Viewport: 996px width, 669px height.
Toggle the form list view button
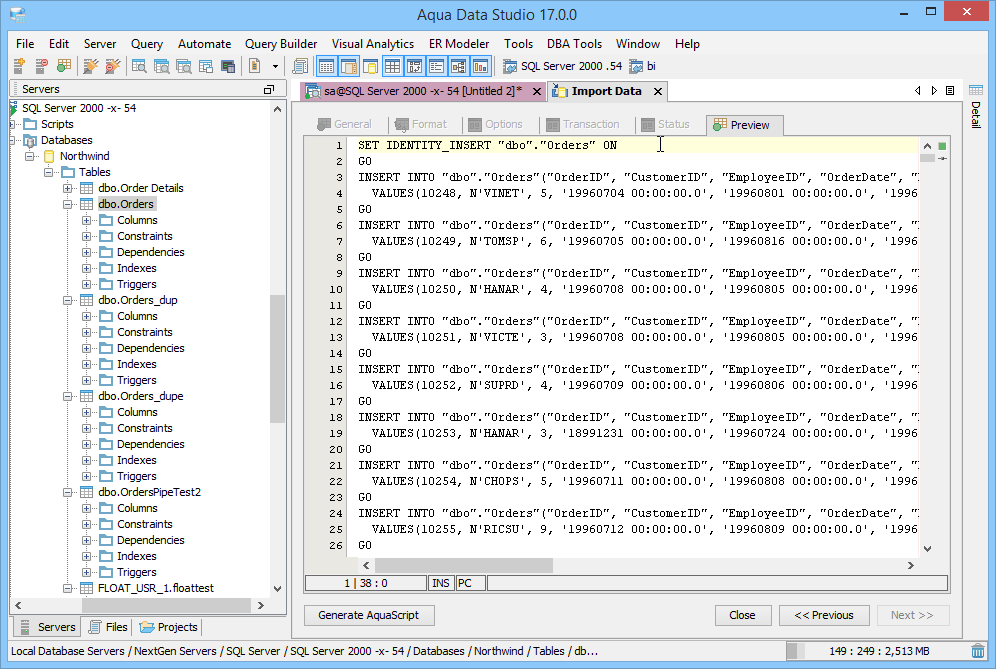point(436,66)
